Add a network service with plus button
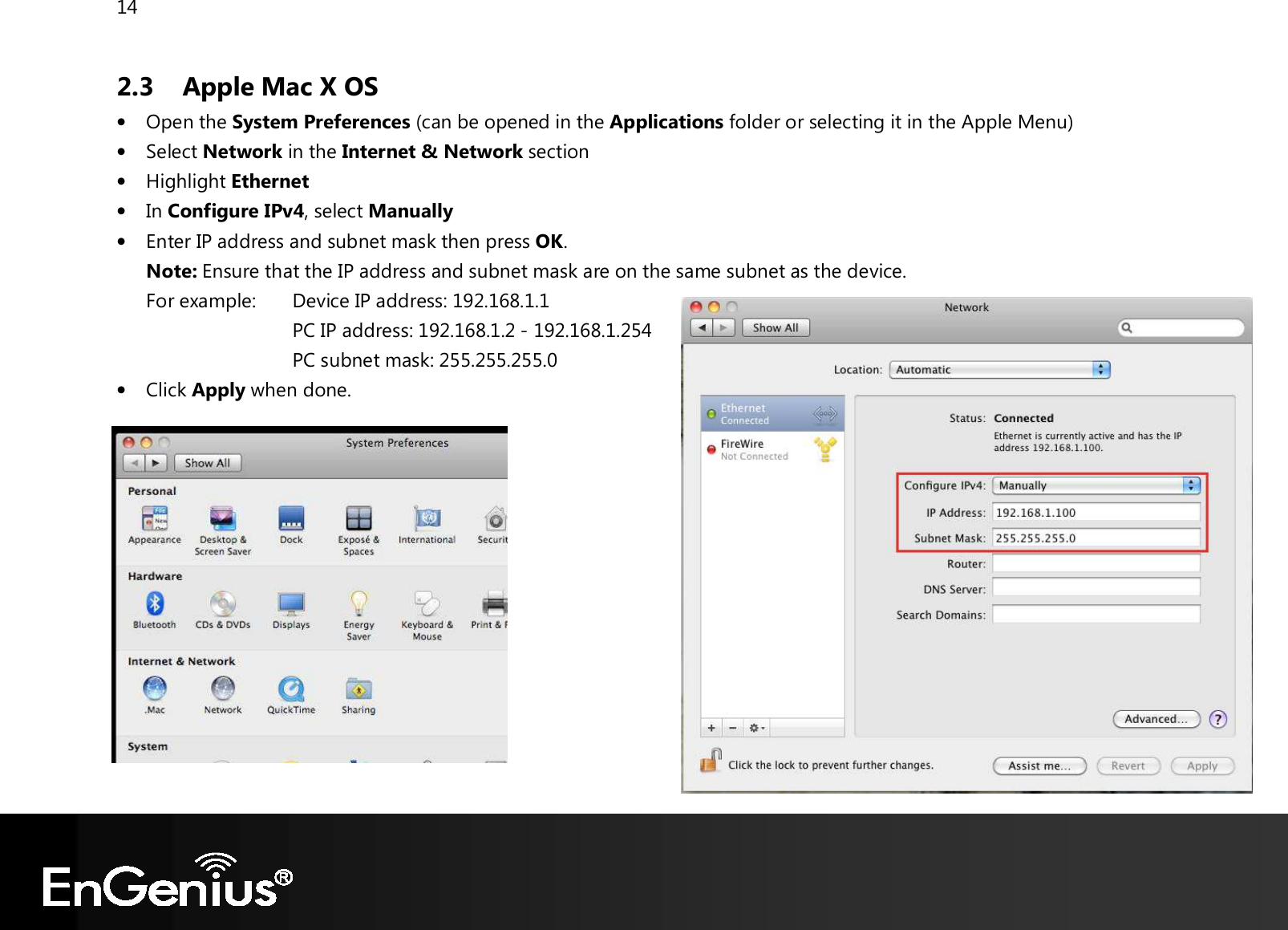 pyautogui.click(x=711, y=728)
